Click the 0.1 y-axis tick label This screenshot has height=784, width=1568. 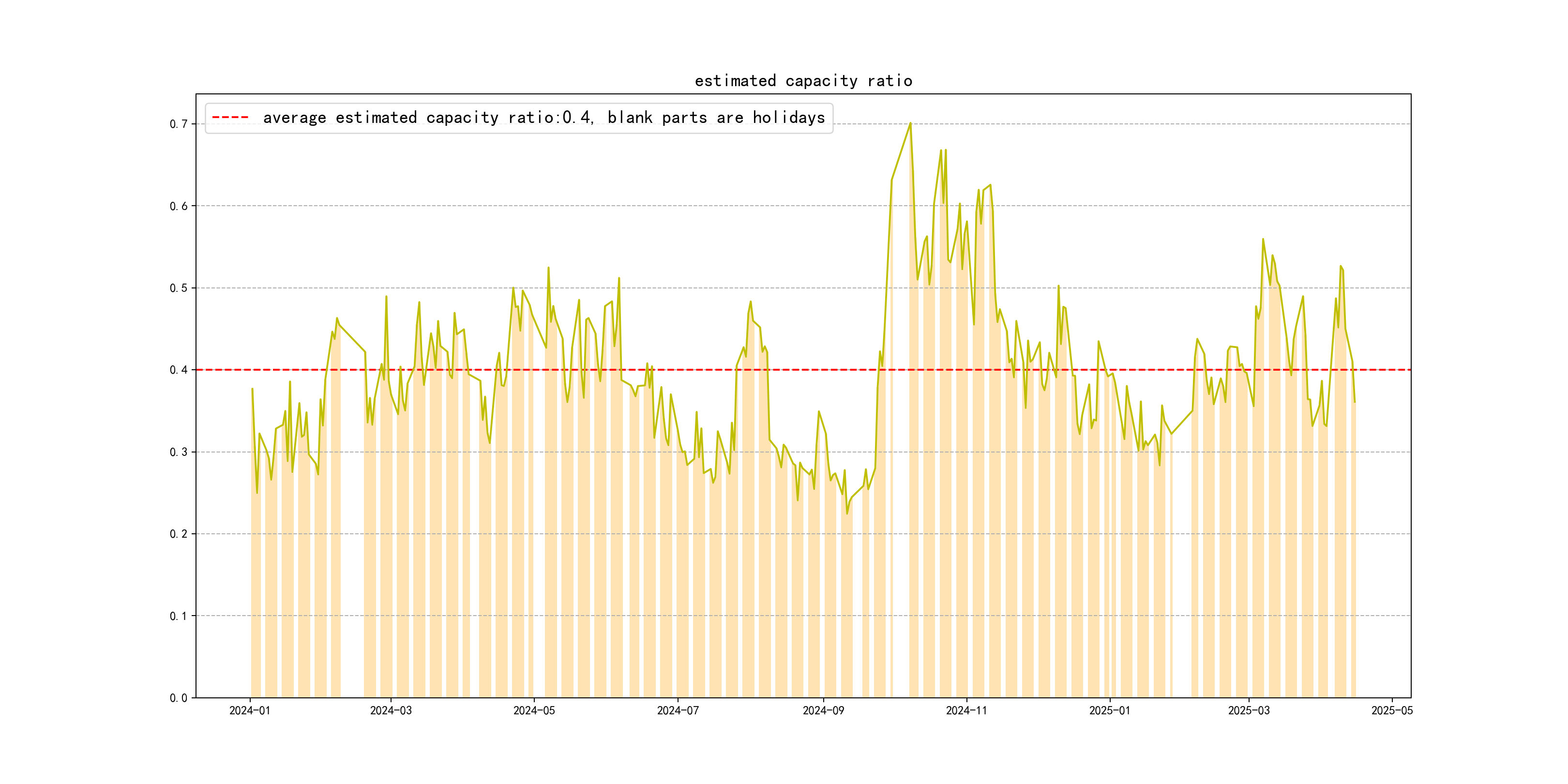179,616
